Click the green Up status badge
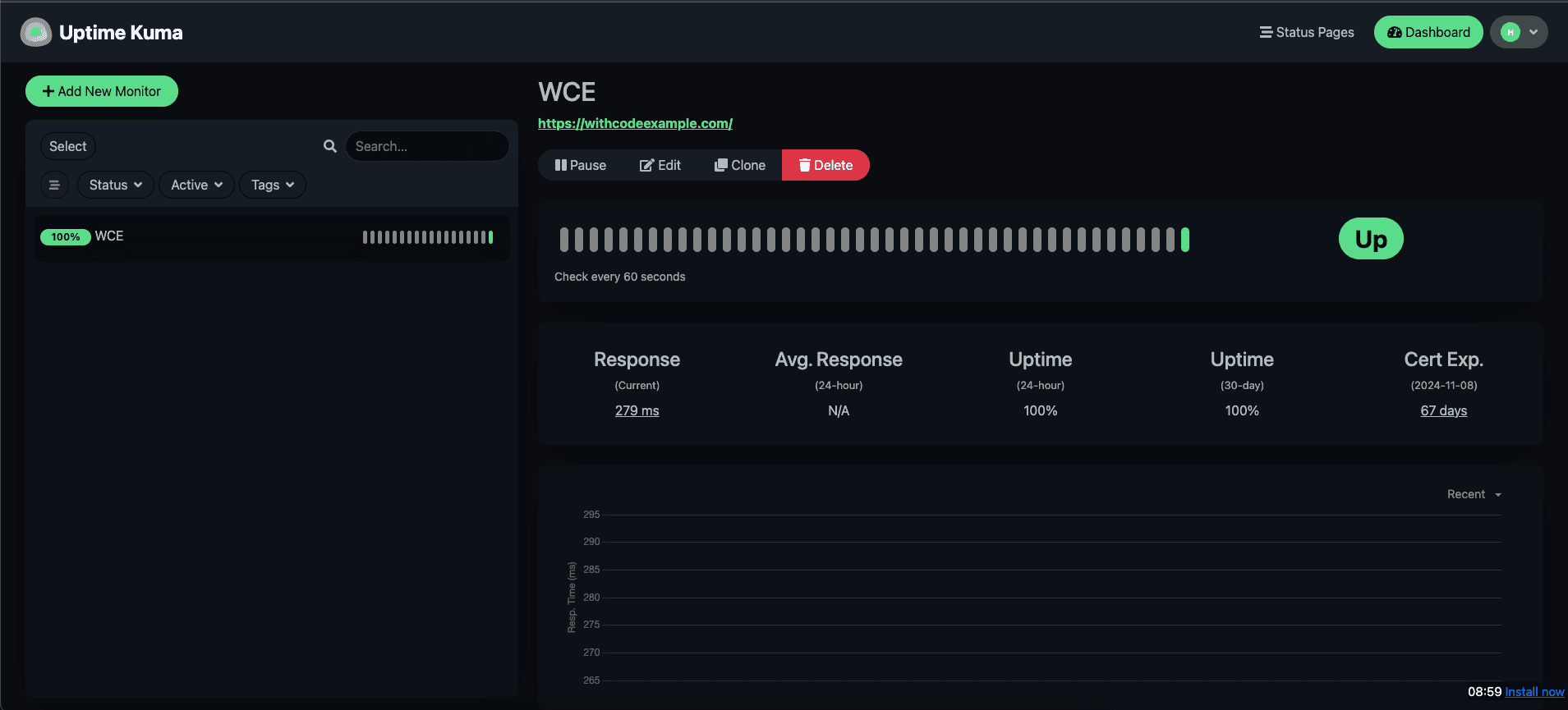Viewport: 1568px width, 710px height. click(x=1371, y=239)
